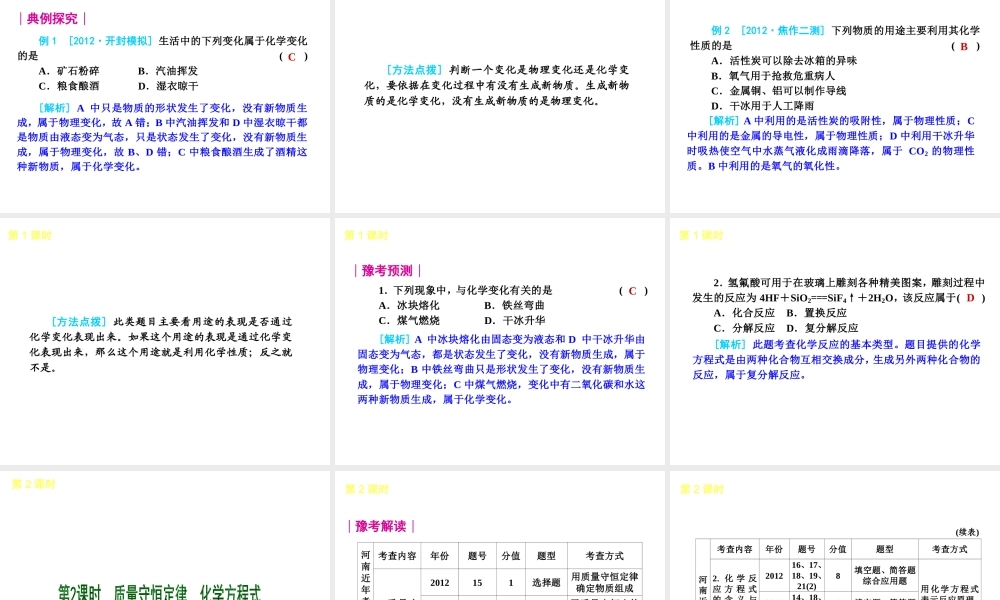Click 第2课时 label on 豫考解读 slide
The image size is (1000, 600).
pyautogui.click(x=367, y=489)
